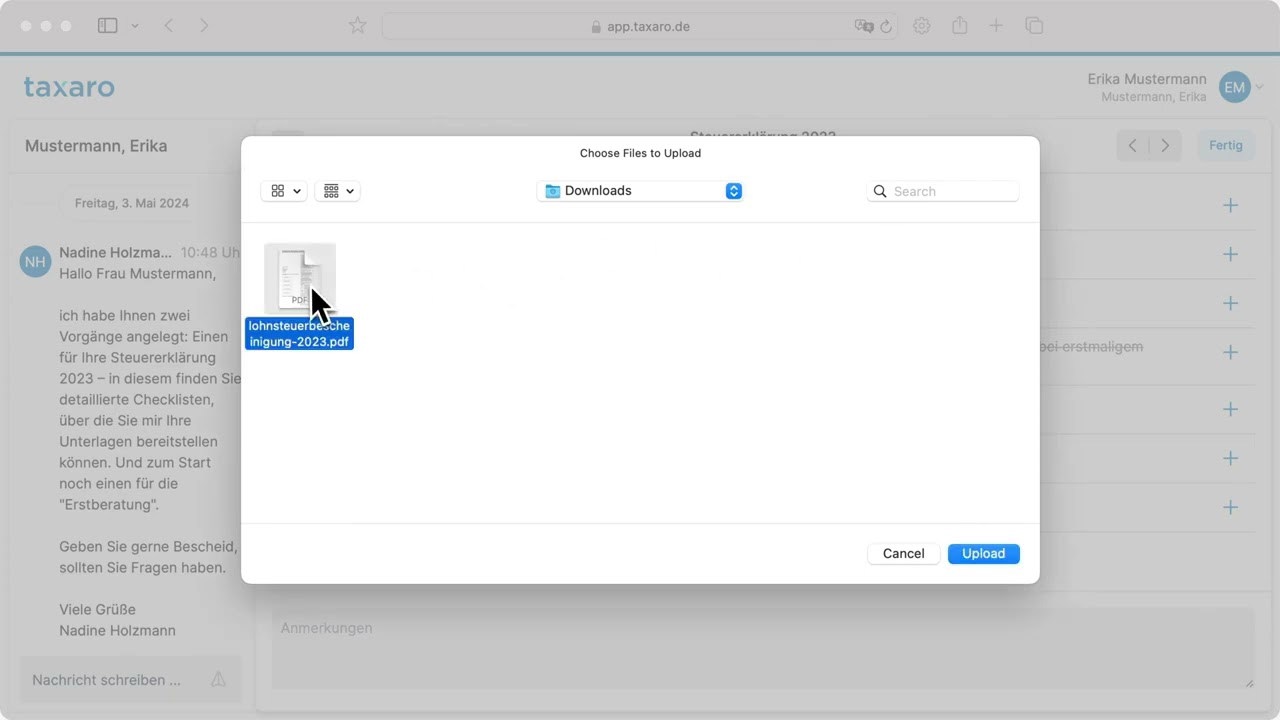Screen dimensions: 1280x720
Task: Click the Safari share icon
Action: pos(959,26)
